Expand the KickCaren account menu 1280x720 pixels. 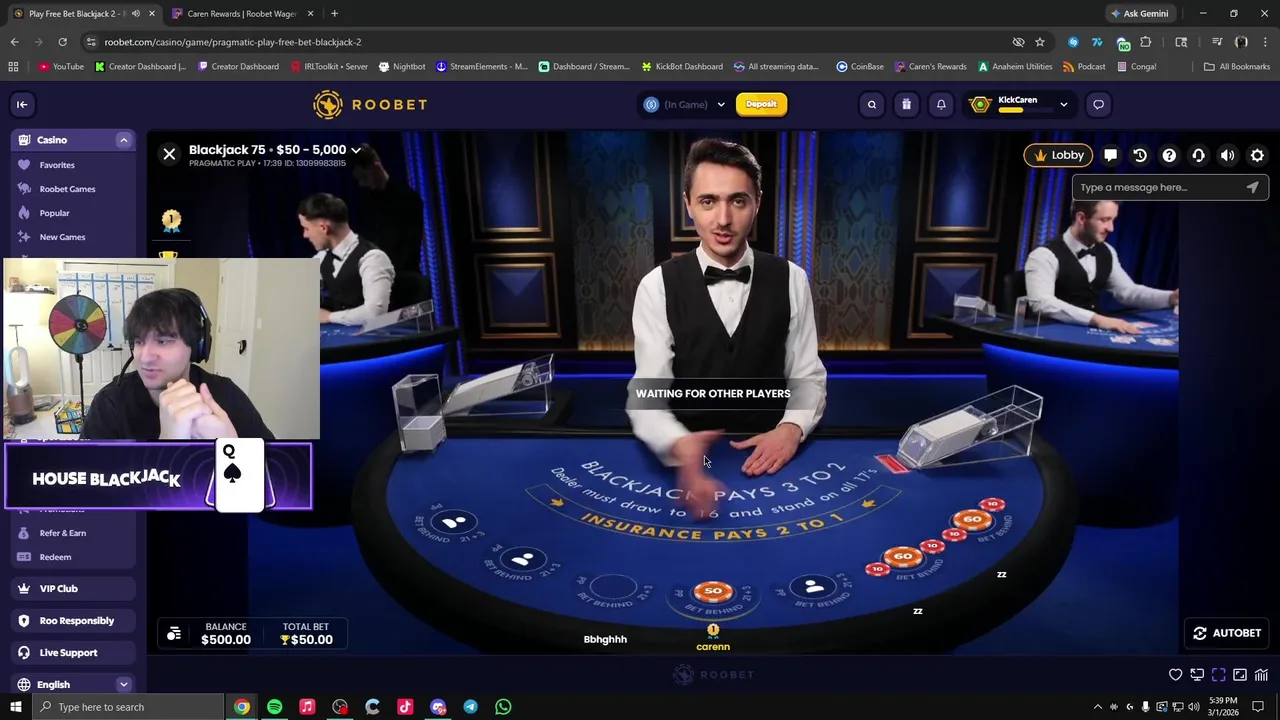tap(1064, 104)
